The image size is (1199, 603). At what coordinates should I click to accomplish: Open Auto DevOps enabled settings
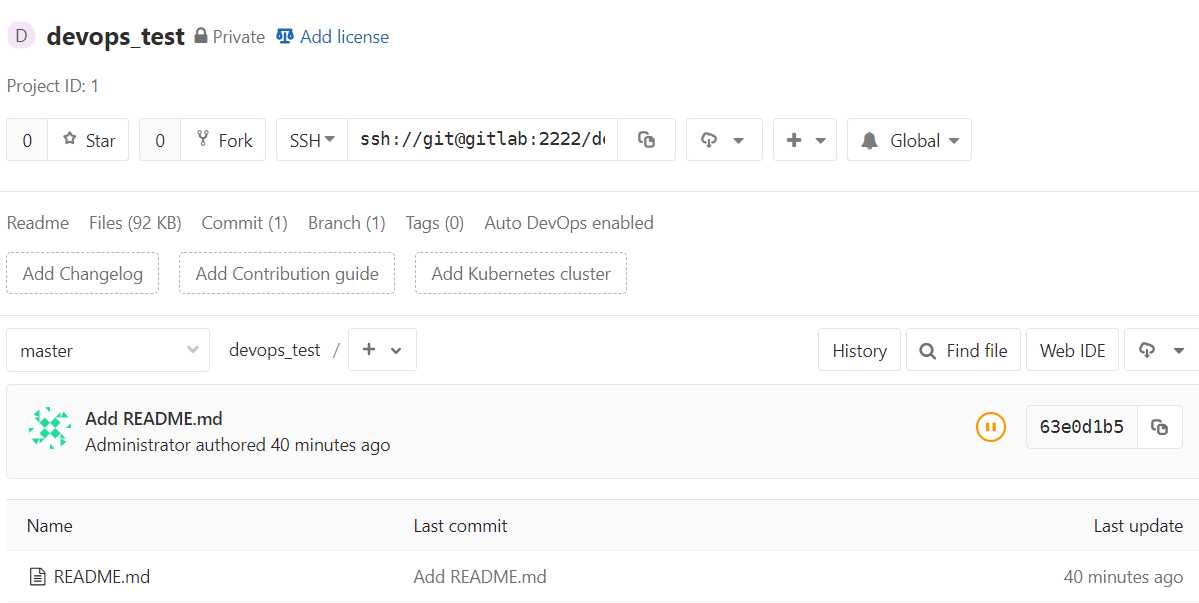point(569,223)
